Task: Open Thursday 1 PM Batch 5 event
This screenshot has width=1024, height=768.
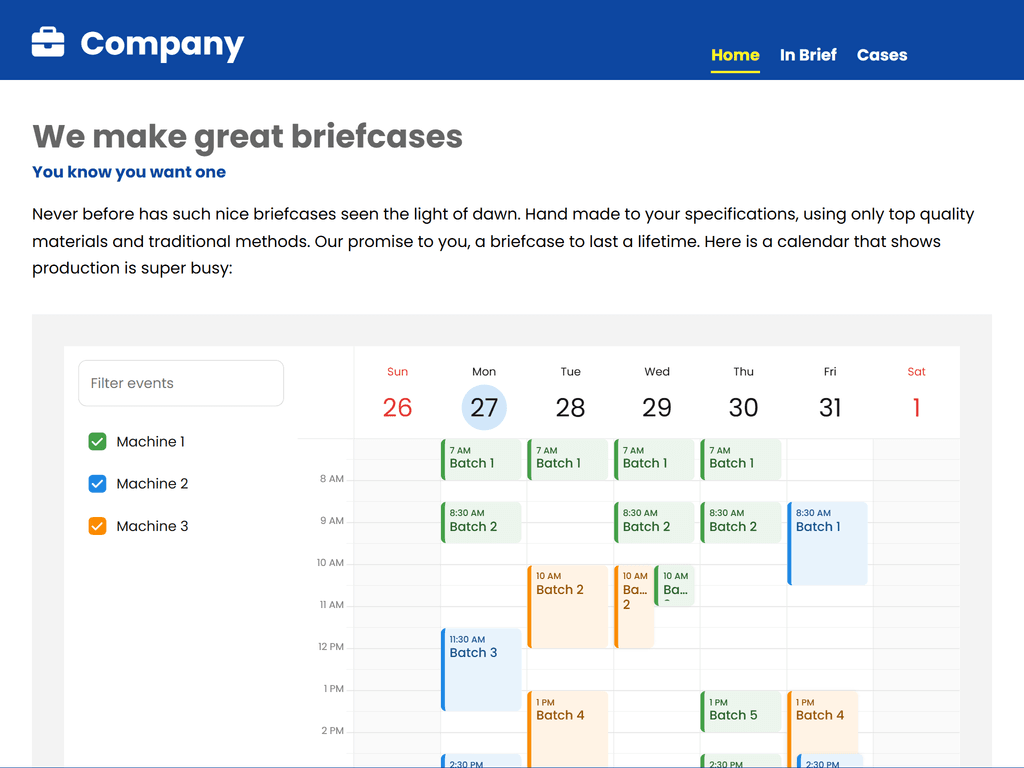Action: coord(741,711)
